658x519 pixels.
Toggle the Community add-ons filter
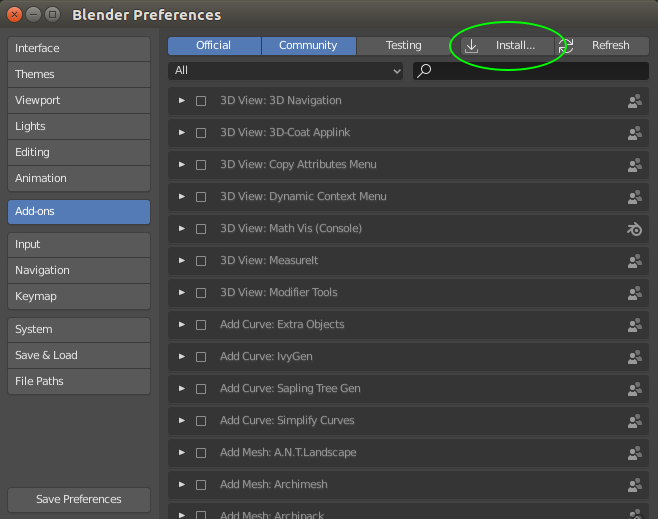pyautogui.click(x=309, y=46)
